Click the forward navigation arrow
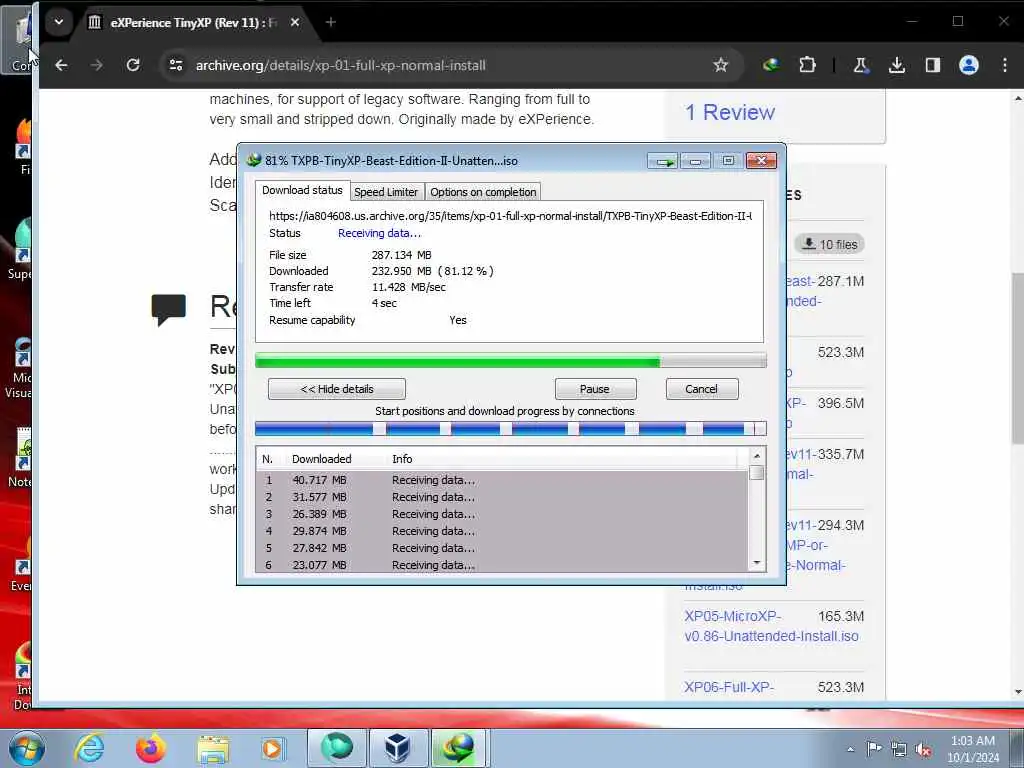1024x768 pixels. [x=97, y=65]
